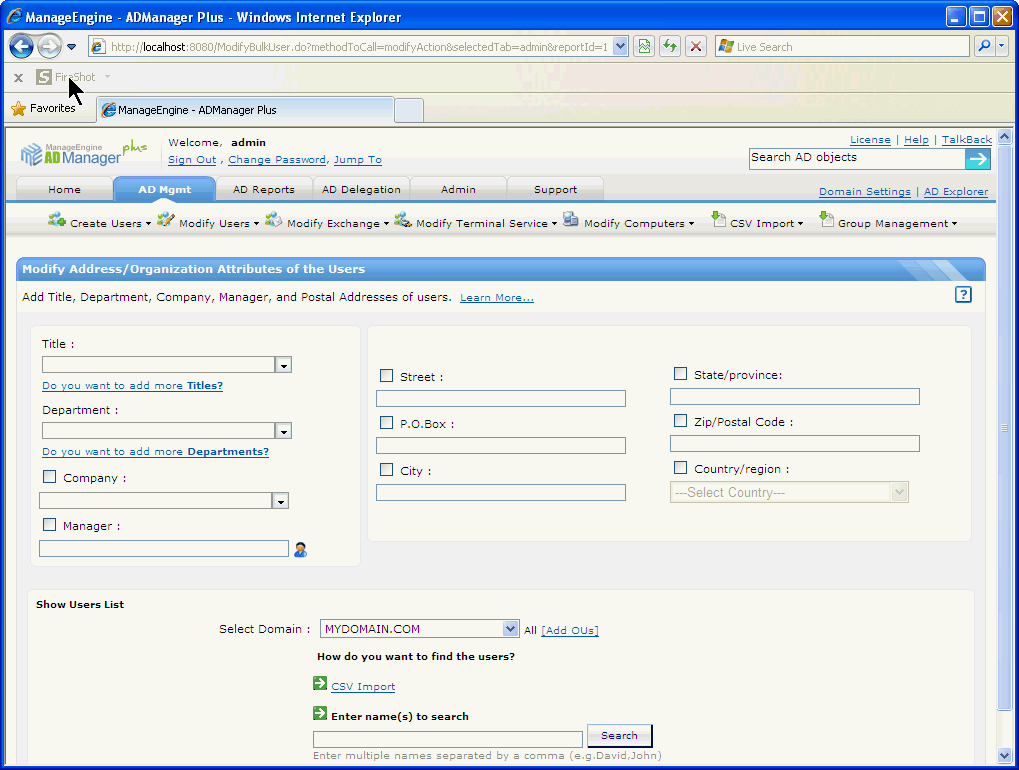The height and width of the screenshot is (770, 1019).
Task: Enable the Manager checkbox
Action: [49, 524]
